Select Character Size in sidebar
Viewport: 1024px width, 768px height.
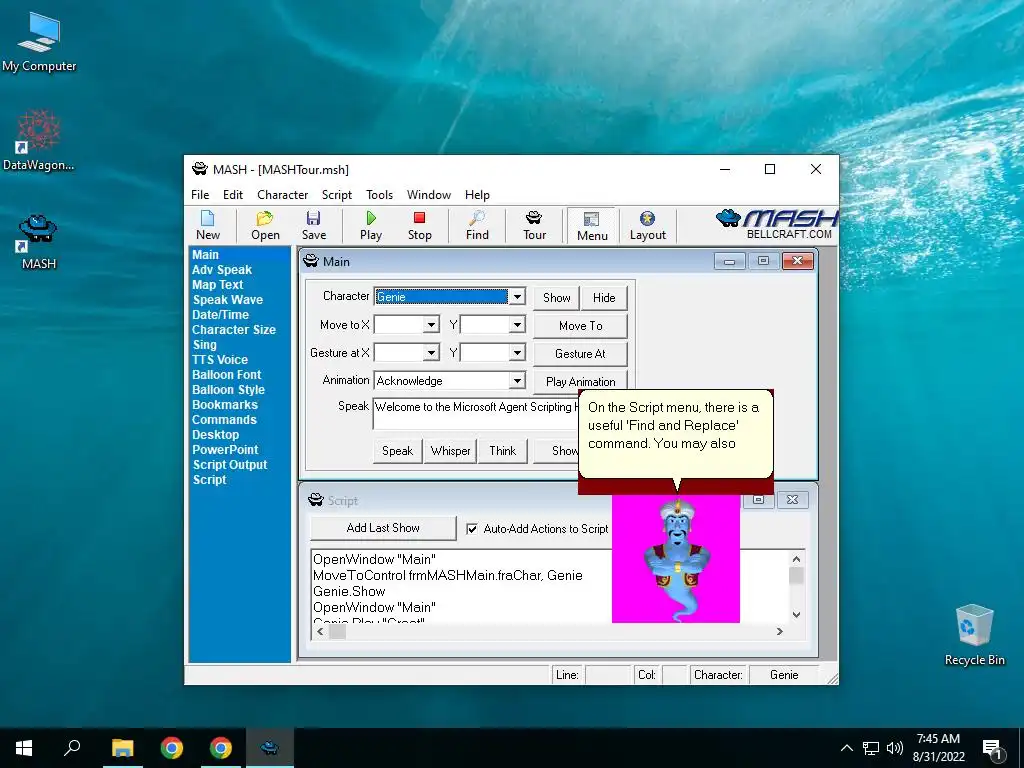coord(234,330)
